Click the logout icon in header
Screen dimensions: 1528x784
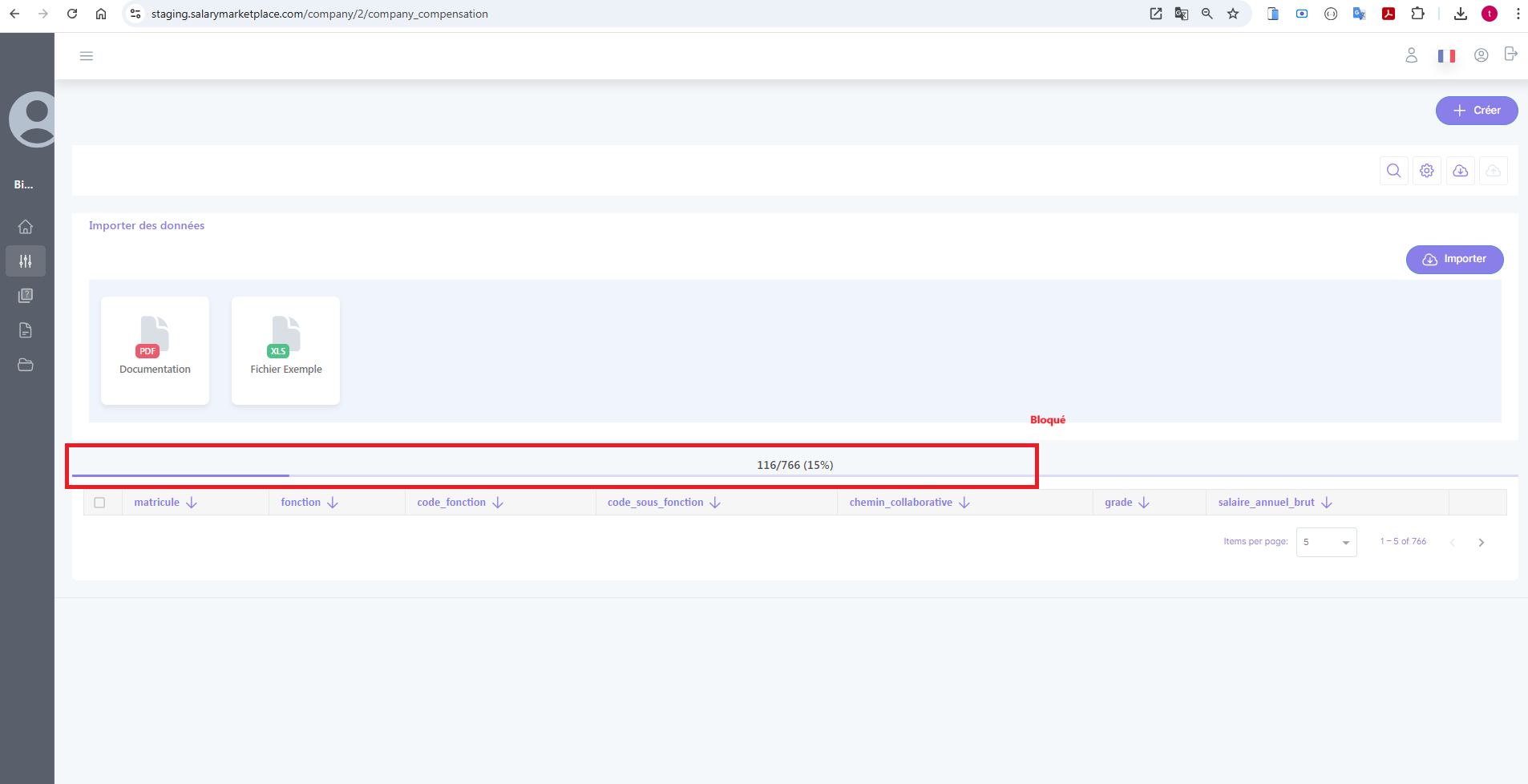pyautogui.click(x=1510, y=55)
